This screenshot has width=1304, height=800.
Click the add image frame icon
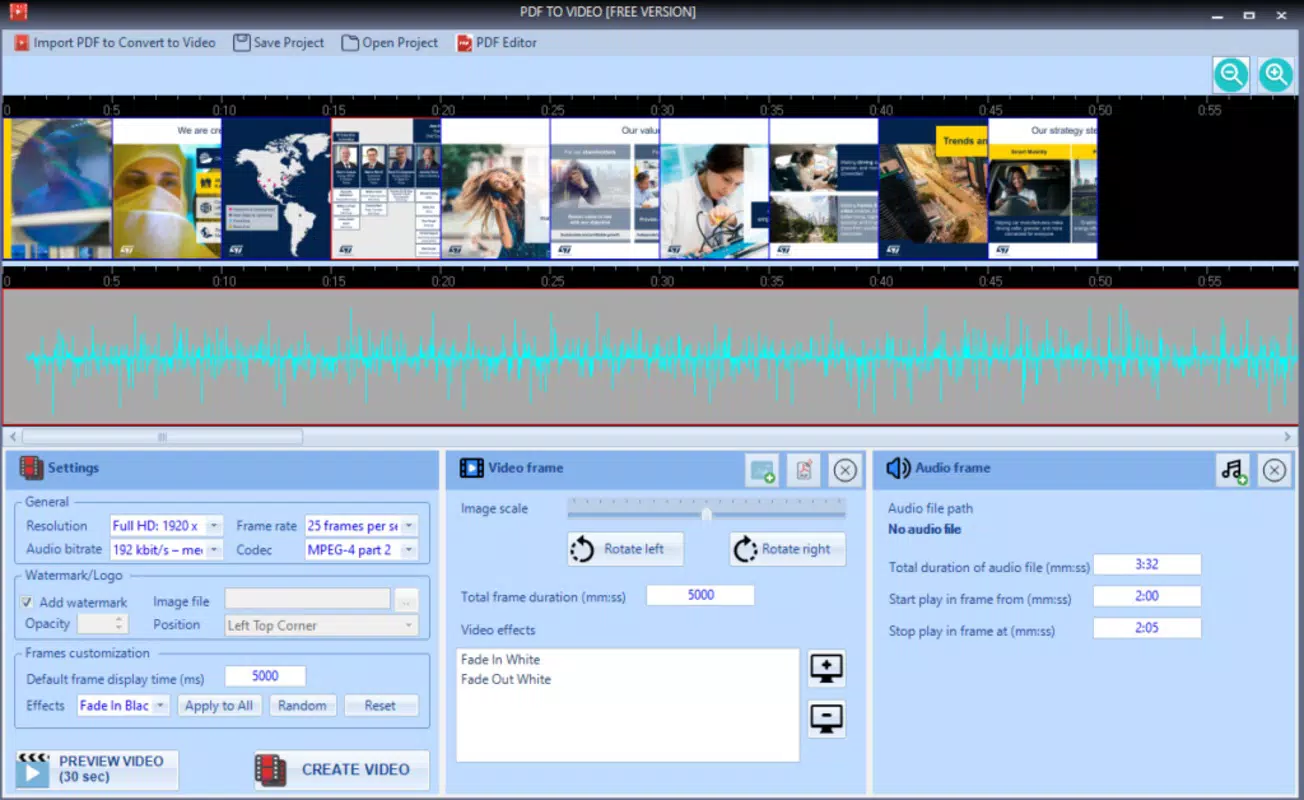[x=762, y=470]
